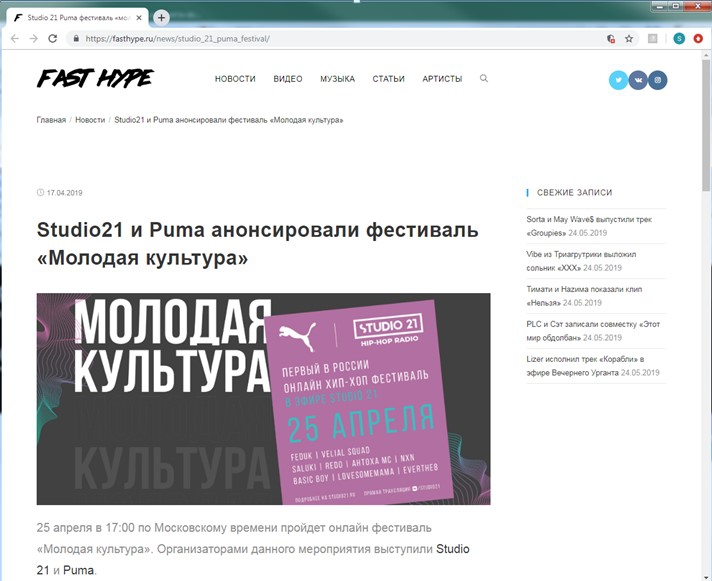
Task: Click the Instagram social icon
Action: pos(658,80)
